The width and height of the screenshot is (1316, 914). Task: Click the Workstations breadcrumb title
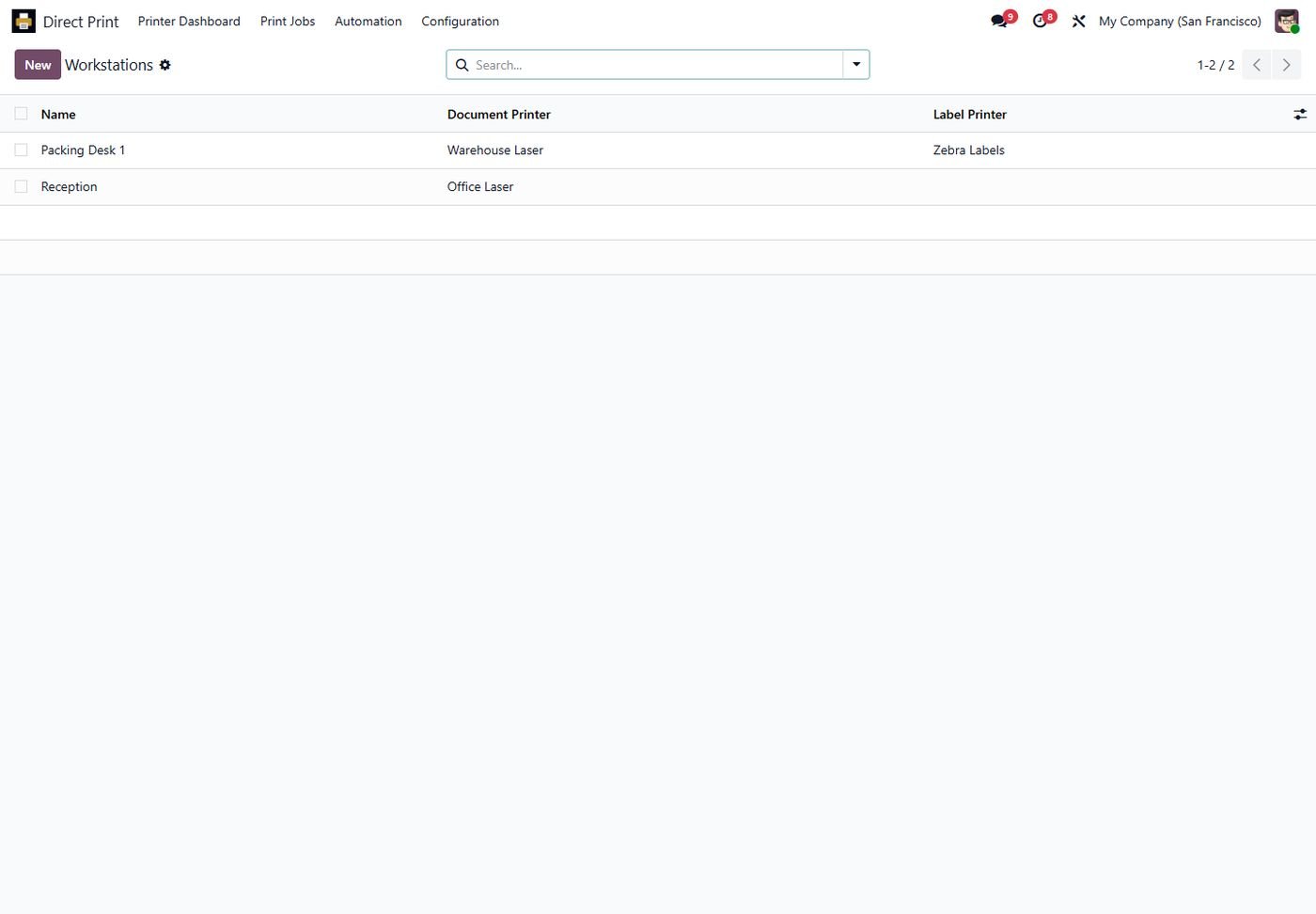pos(109,65)
